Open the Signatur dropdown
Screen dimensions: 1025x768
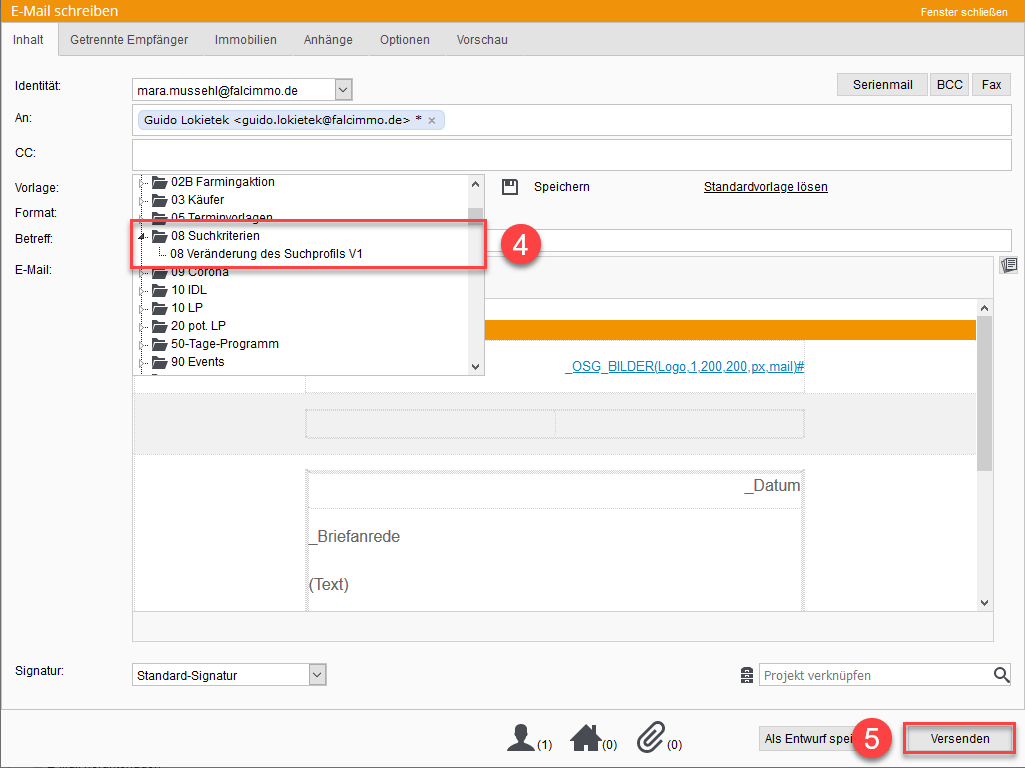(x=317, y=675)
